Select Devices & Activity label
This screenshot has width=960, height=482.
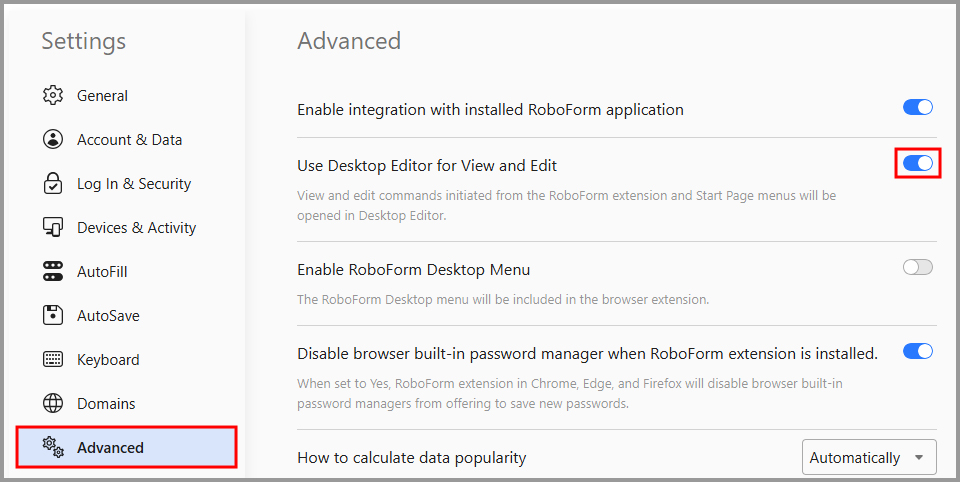click(x=137, y=228)
